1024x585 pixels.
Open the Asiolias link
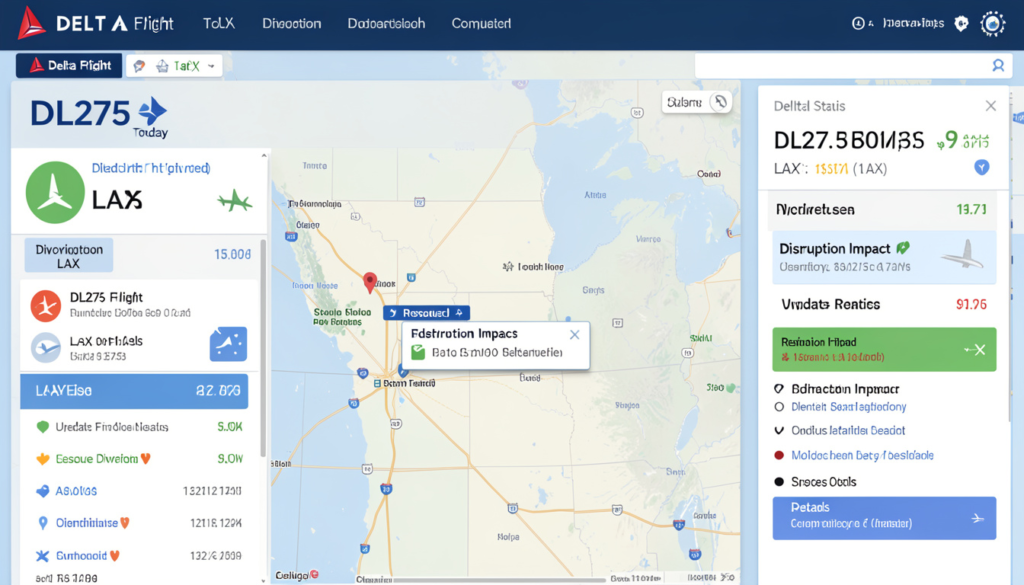click(x=76, y=491)
